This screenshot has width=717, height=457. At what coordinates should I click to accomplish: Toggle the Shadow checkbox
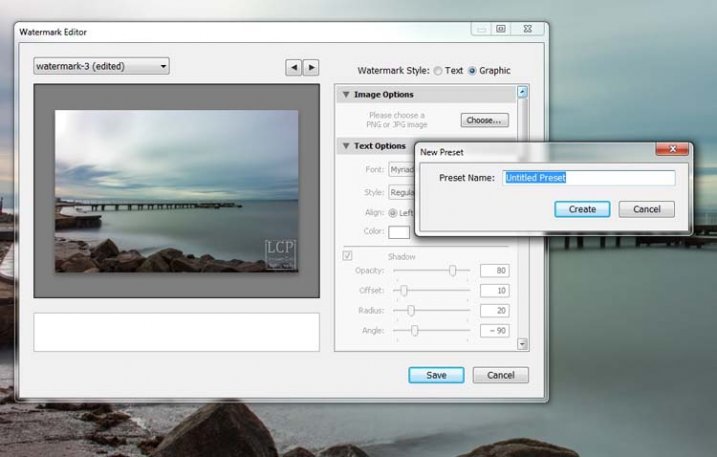point(347,256)
